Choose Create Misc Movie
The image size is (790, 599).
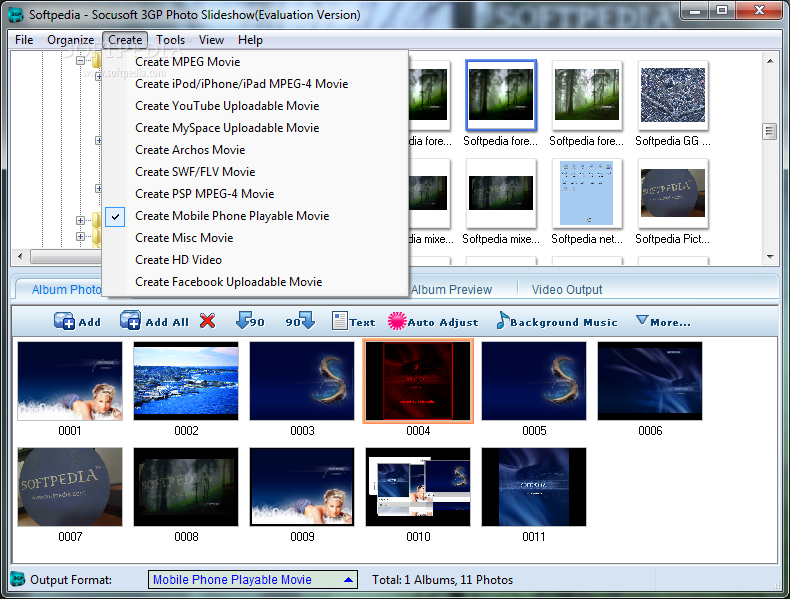click(x=255, y=238)
